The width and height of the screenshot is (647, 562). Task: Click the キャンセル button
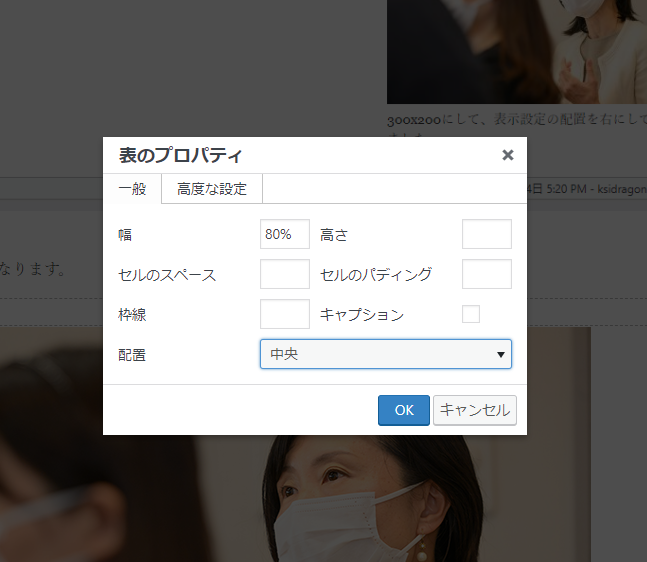coord(475,410)
